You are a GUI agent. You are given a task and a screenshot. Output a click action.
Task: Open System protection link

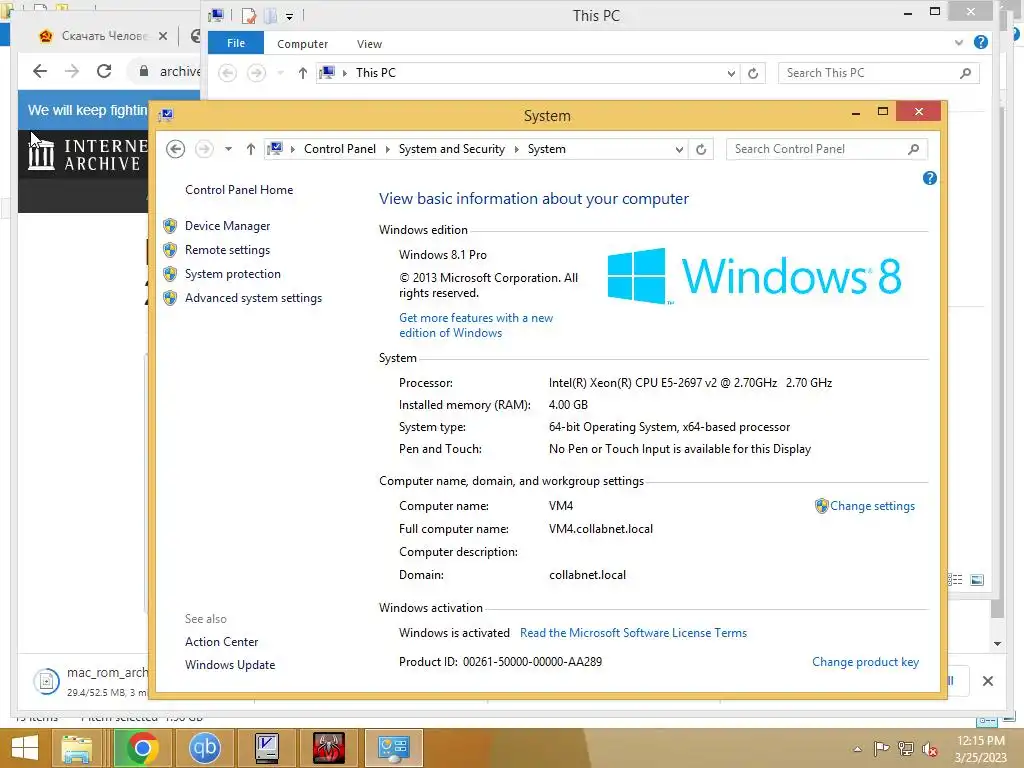232,274
